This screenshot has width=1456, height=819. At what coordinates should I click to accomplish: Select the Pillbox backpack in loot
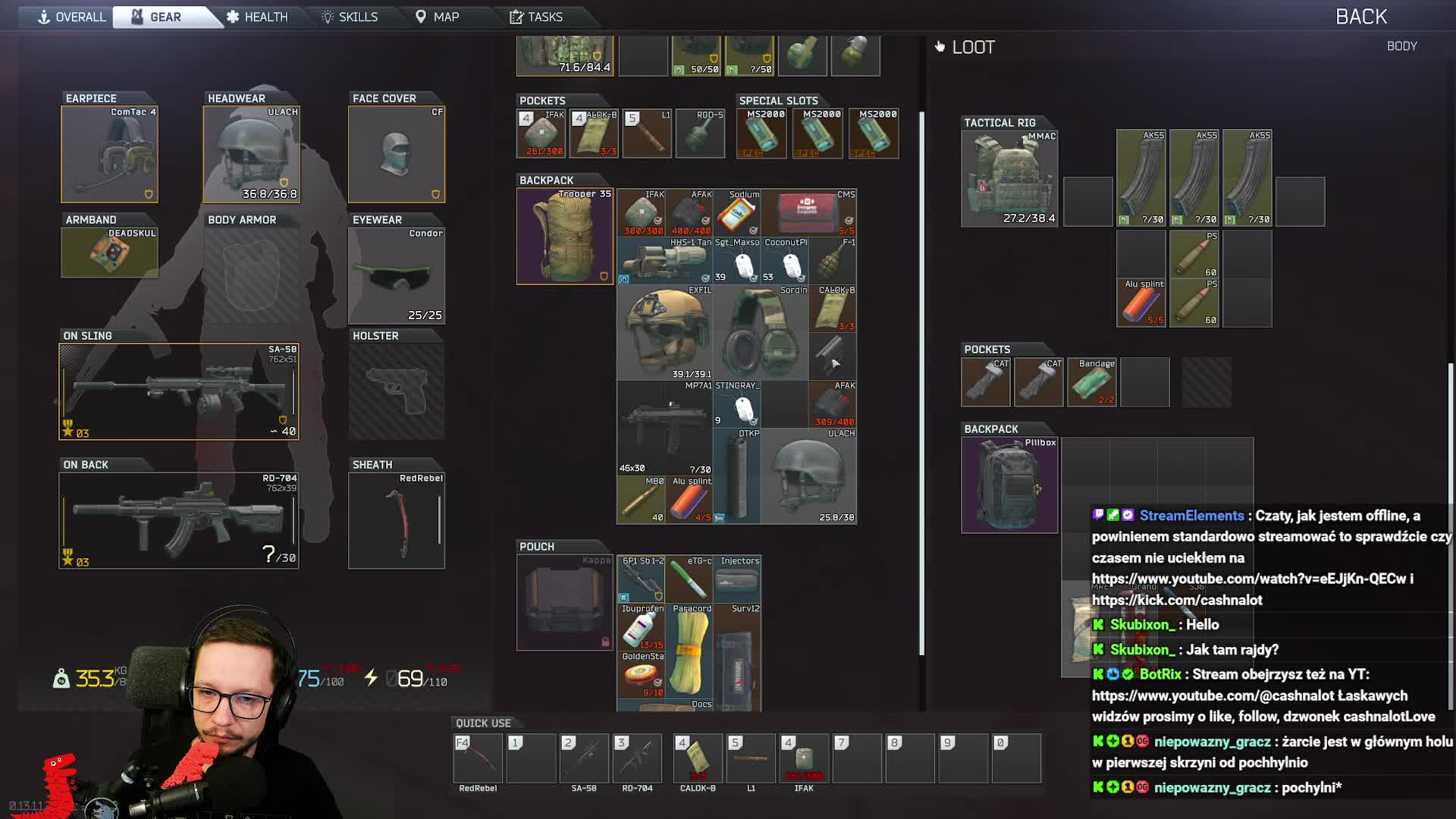[1009, 485]
